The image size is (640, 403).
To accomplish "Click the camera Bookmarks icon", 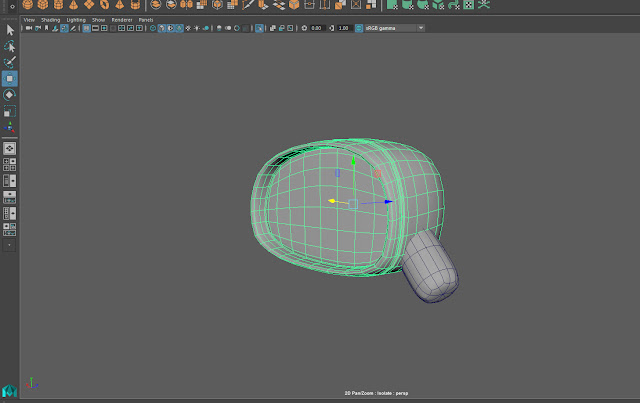I will (47, 28).
